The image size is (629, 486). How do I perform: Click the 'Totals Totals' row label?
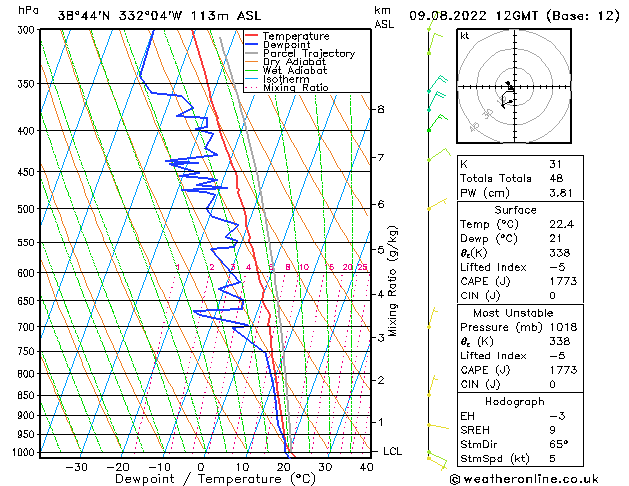[496, 178]
